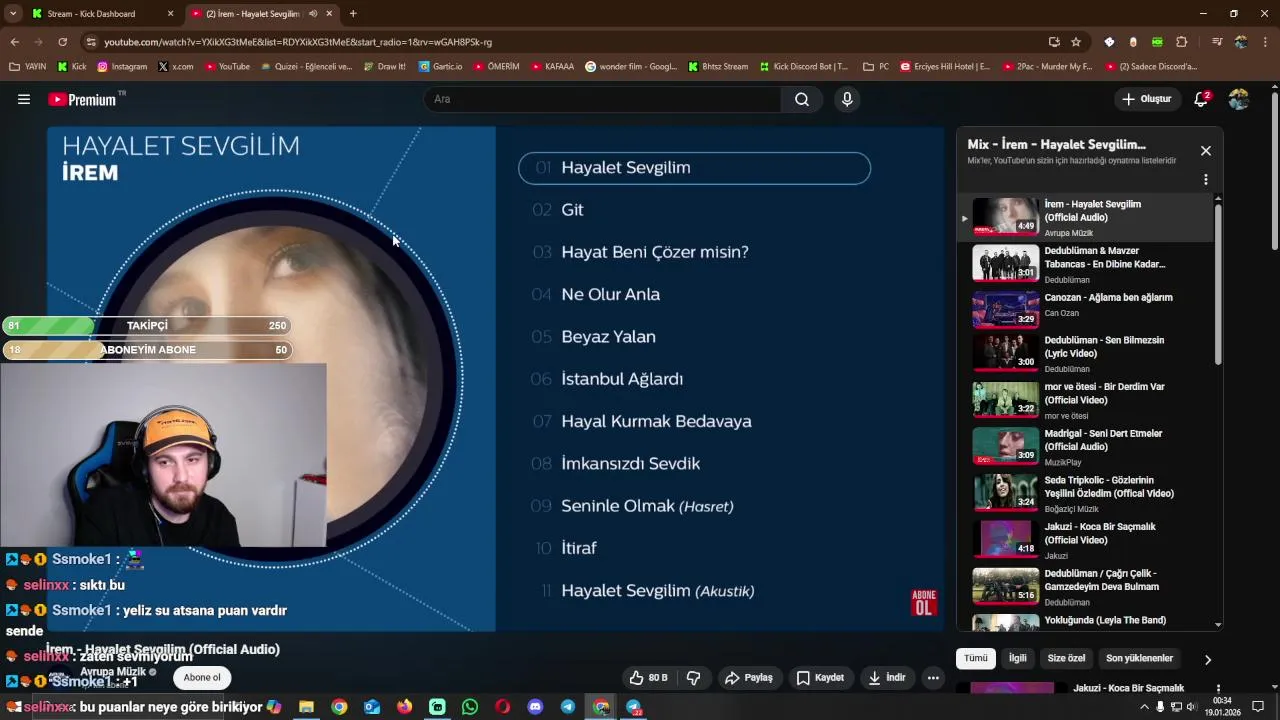Open the Instagram bookmark
1280x720 pixels.
point(122,67)
